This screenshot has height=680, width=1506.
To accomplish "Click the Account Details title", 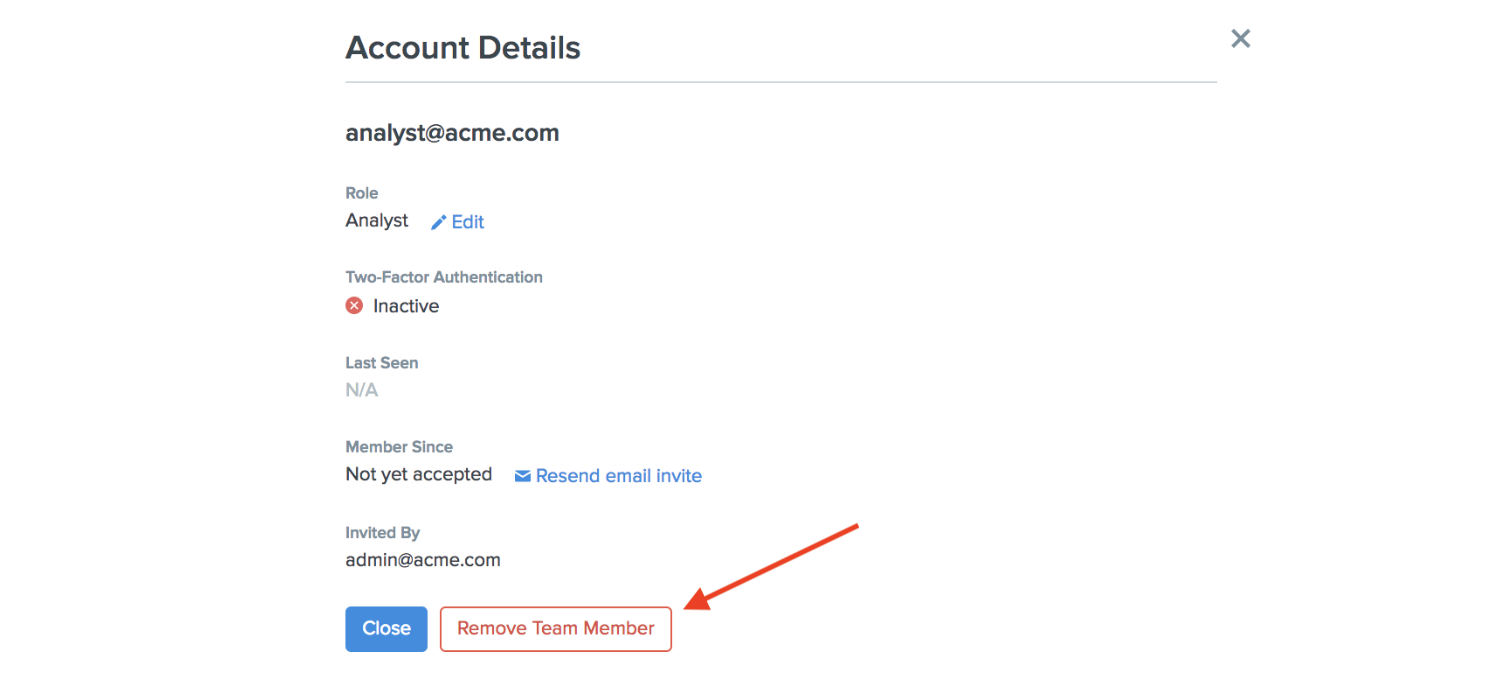I will (463, 48).
